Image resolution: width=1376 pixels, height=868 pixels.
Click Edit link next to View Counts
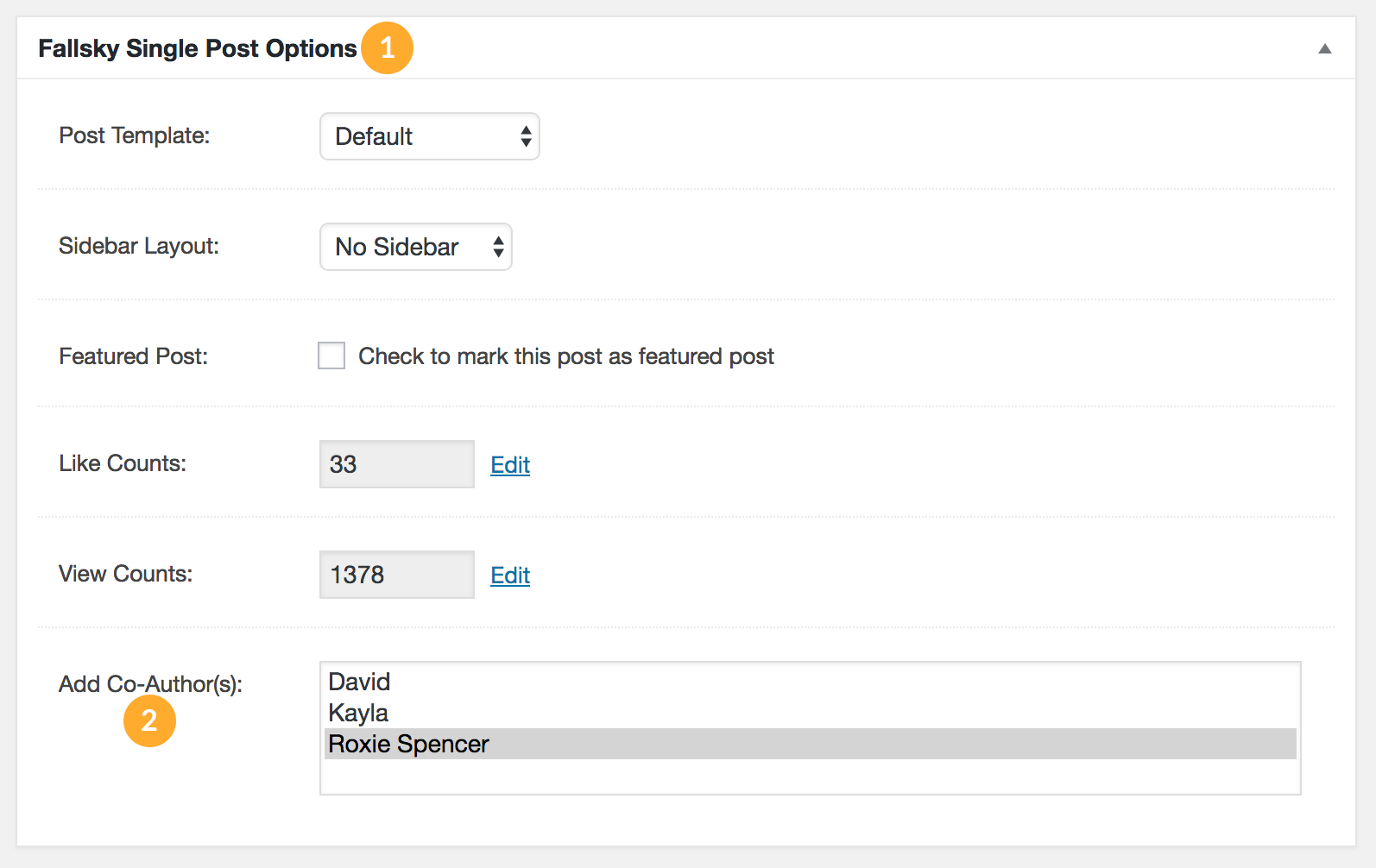tap(510, 576)
